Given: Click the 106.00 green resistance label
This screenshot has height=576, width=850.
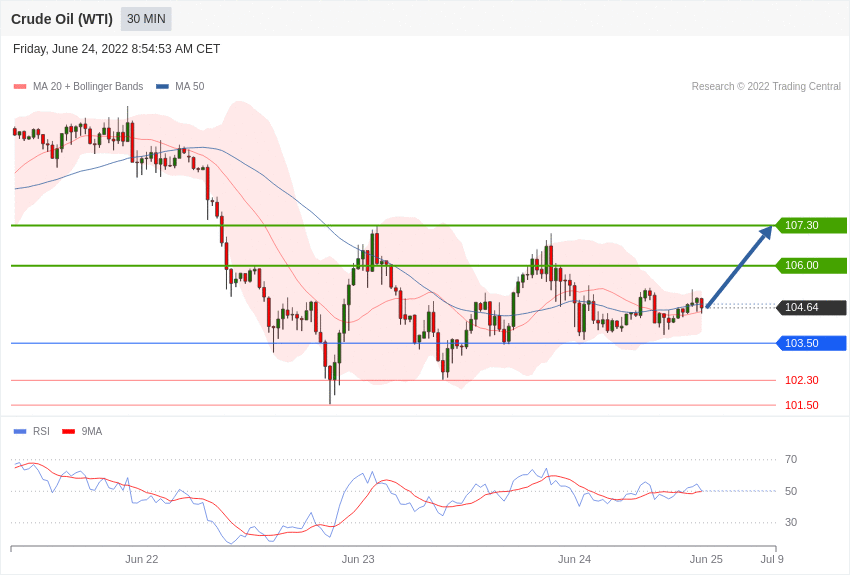Looking at the screenshot, I should [812, 265].
